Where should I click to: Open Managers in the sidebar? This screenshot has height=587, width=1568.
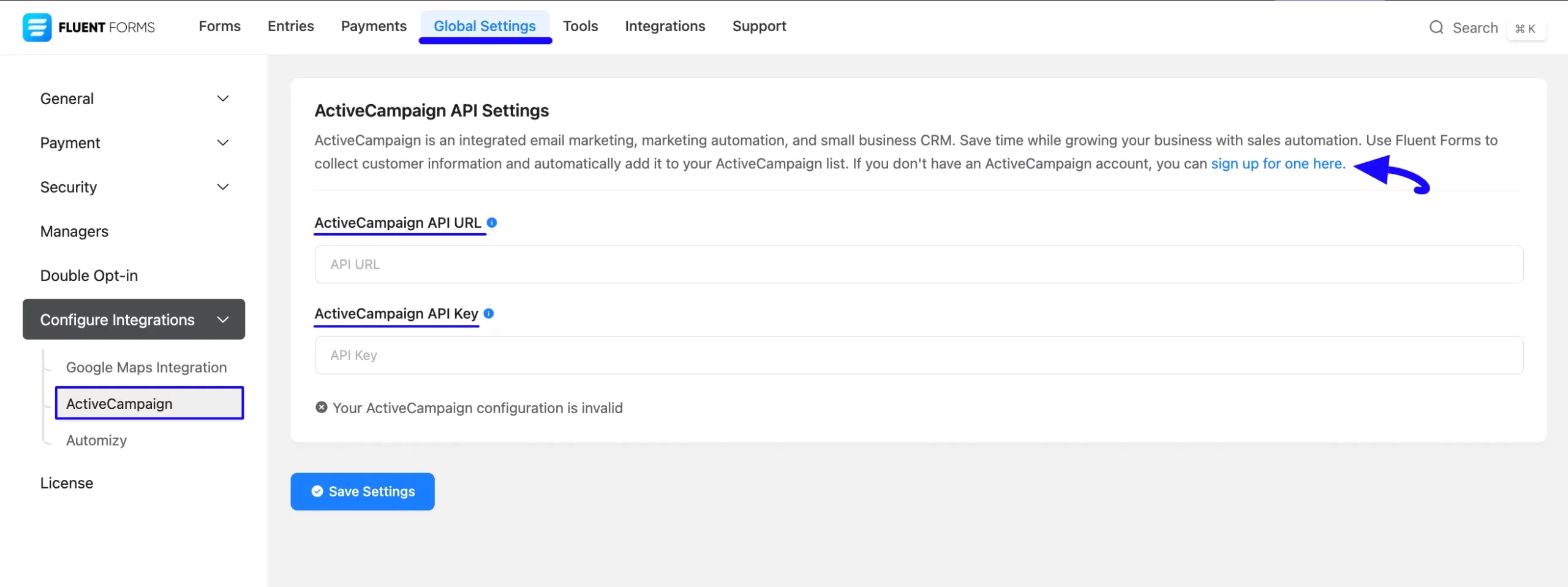[74, 231]
